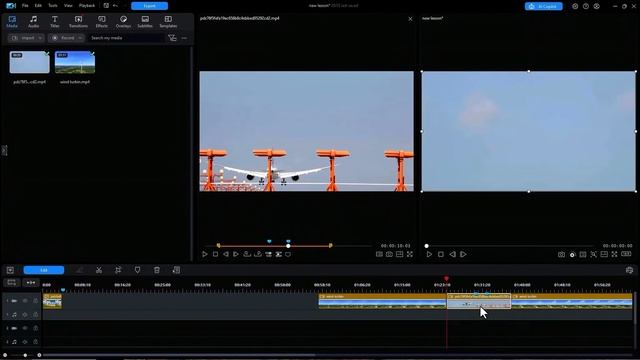Step to previous frame in source preview
This screenshot has height=360, width=640.
tap(226, 254)
